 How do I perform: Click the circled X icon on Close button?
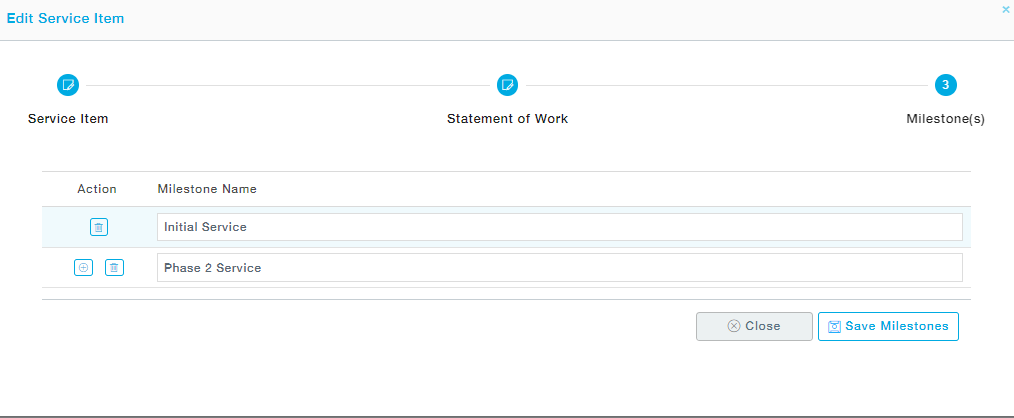734,326
